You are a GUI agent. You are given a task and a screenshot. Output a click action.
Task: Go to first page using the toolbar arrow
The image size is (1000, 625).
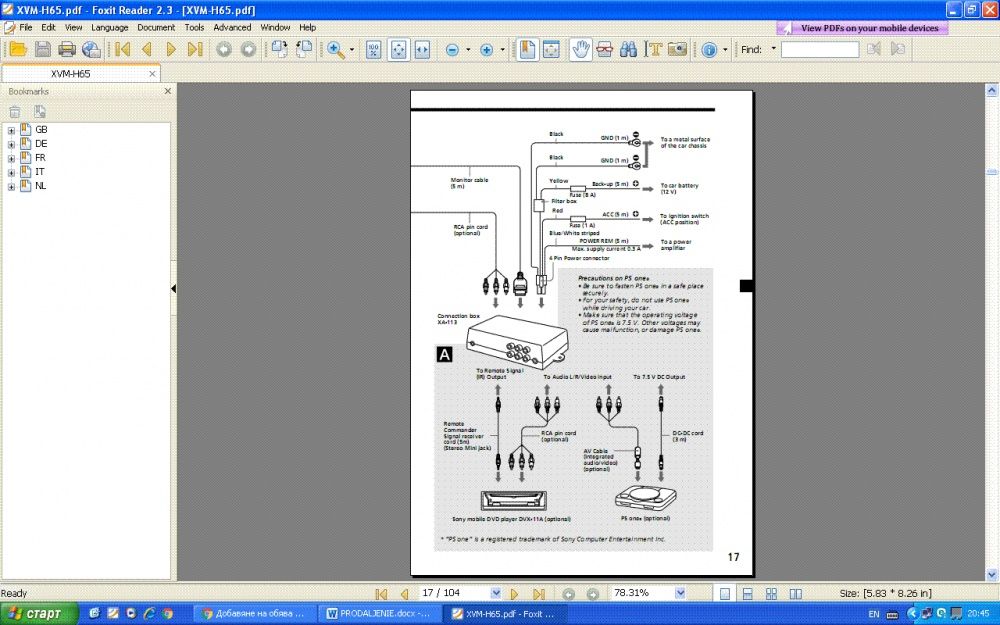122,49
